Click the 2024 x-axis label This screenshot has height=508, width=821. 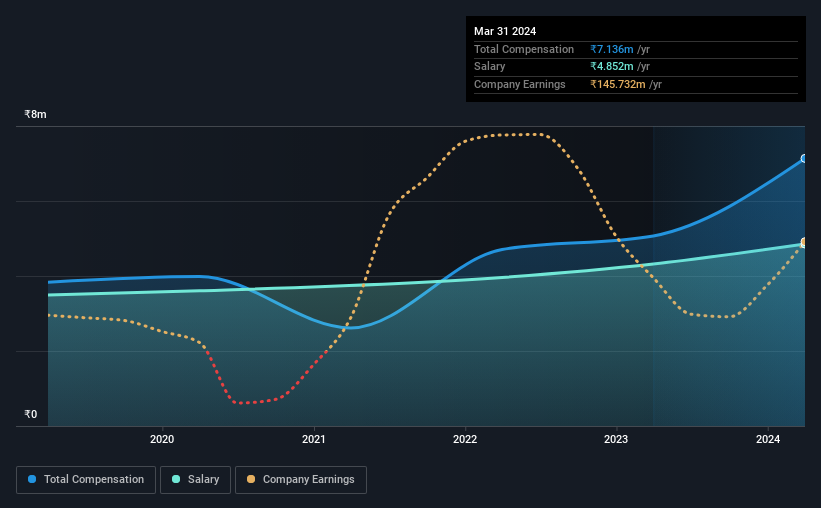tap(768, 439)
